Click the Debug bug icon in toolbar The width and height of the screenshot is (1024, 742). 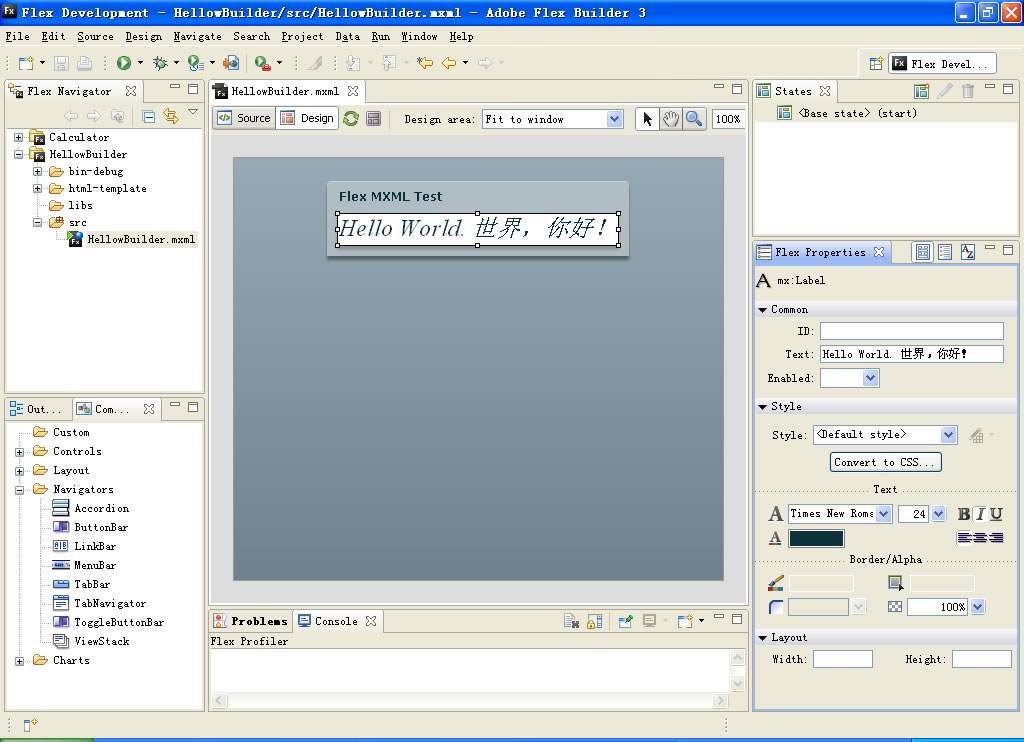click(x=160, y=63)
